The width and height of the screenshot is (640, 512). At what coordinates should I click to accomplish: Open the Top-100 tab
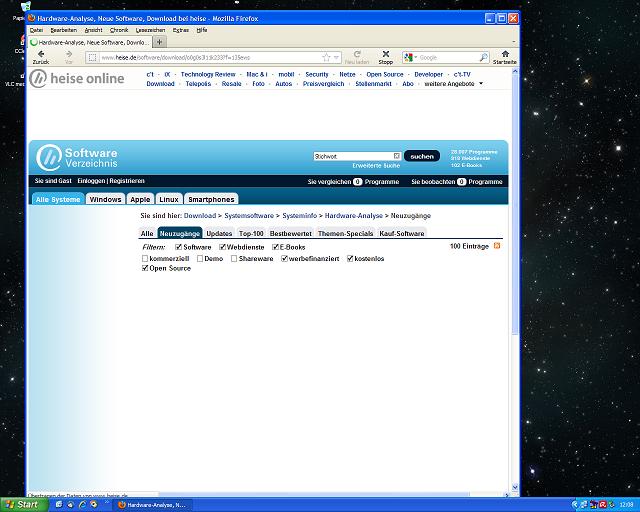(x=251, y=234)
